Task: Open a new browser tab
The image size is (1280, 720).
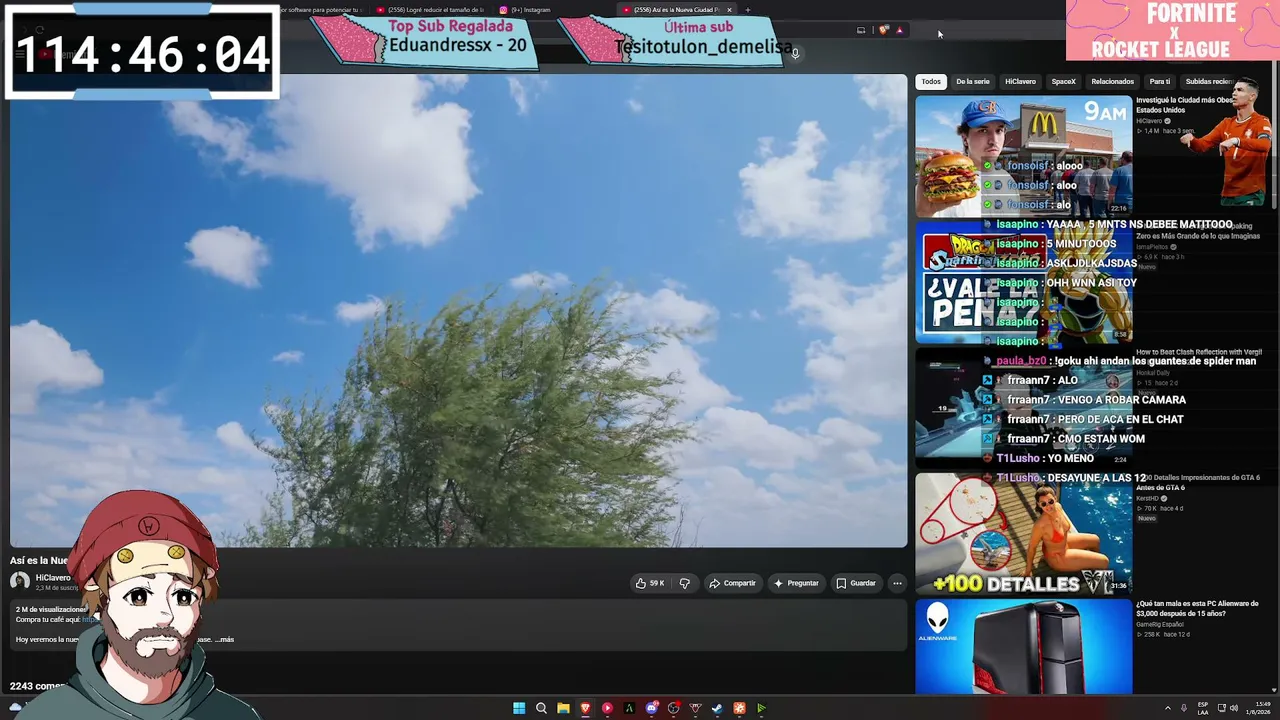Action: click(747, 10)
